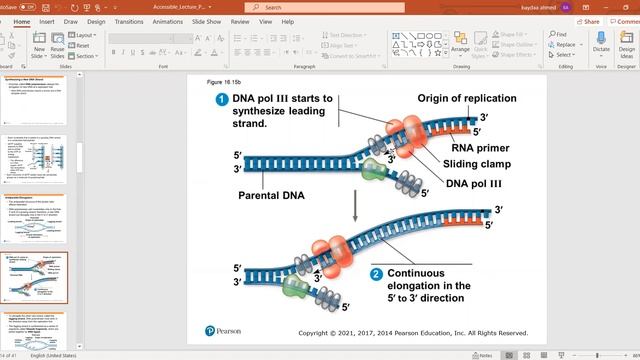The image size is (640, 360).
Task: Open the Help tab
Action: pos(288,22)
